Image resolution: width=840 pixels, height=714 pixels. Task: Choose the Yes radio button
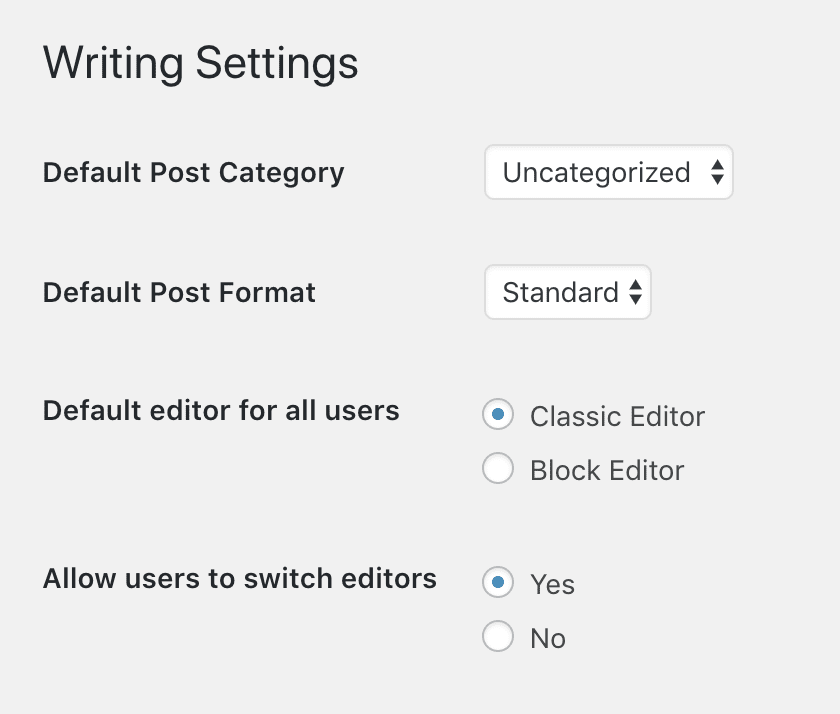point(498,582)
